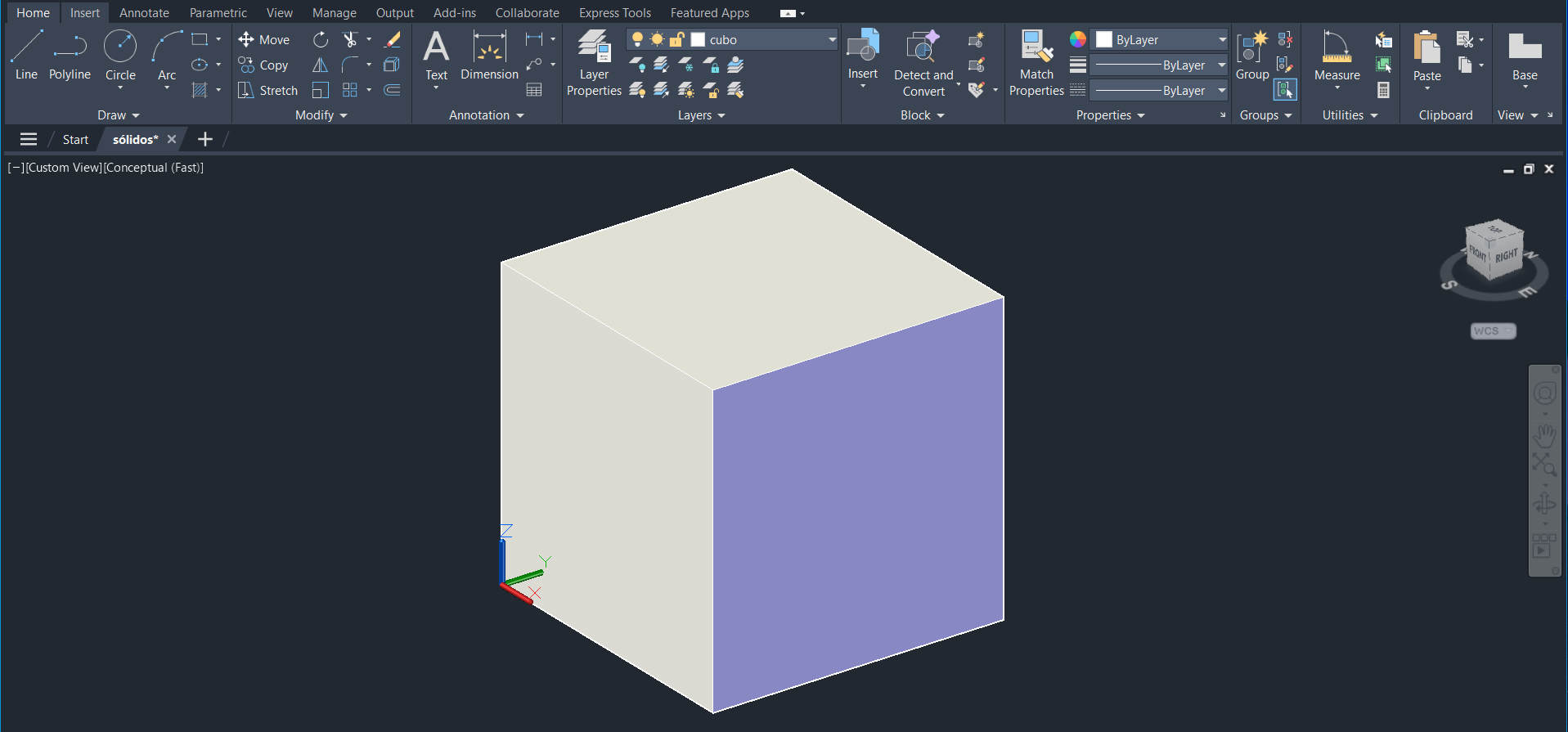
Task: Select the Erase tool
Action: coord(393,39)
